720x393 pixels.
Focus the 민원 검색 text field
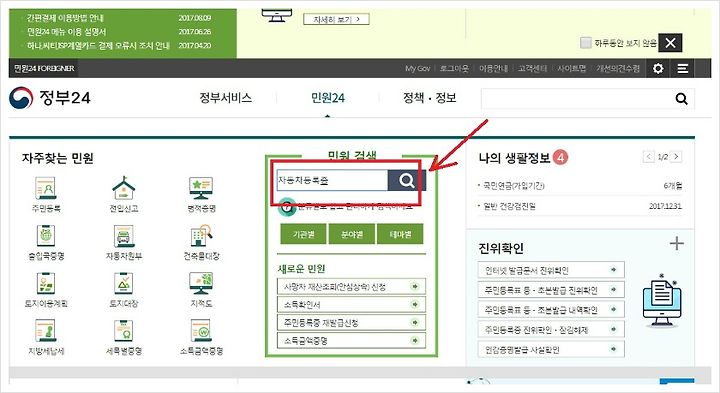coord(332,180)
